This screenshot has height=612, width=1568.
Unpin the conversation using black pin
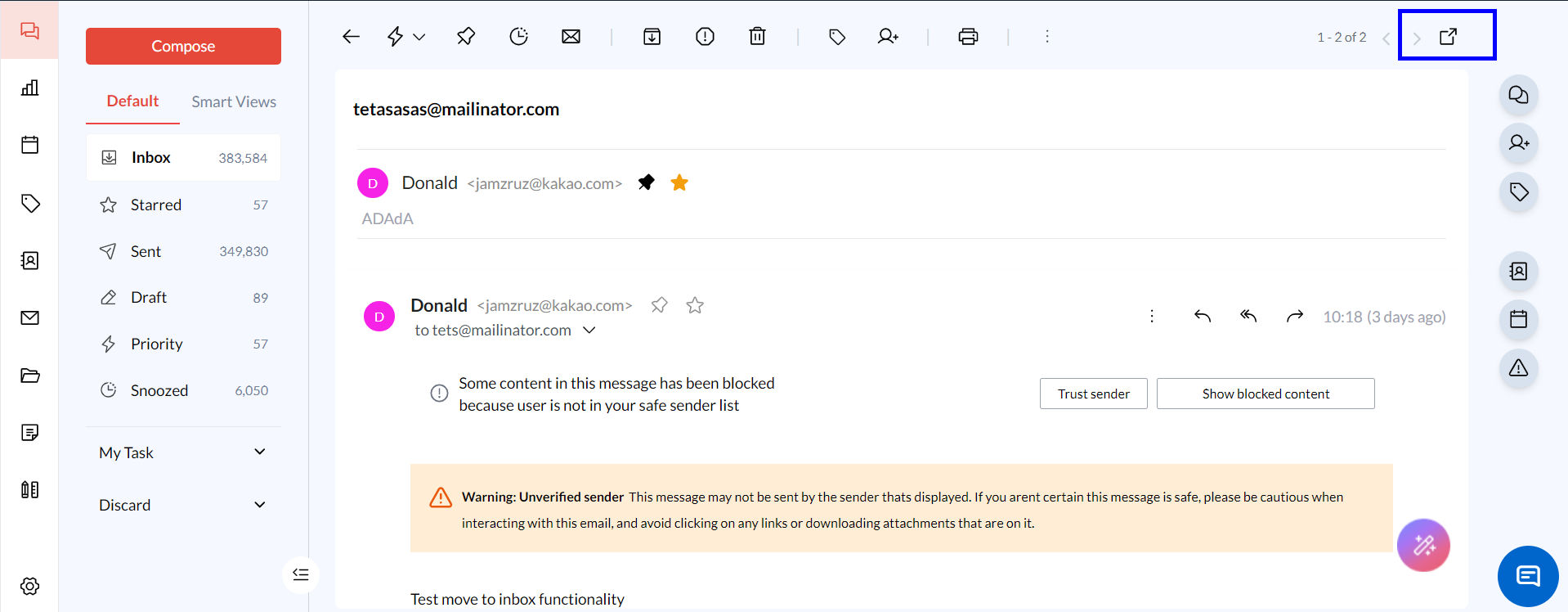[x=646, y=182]
